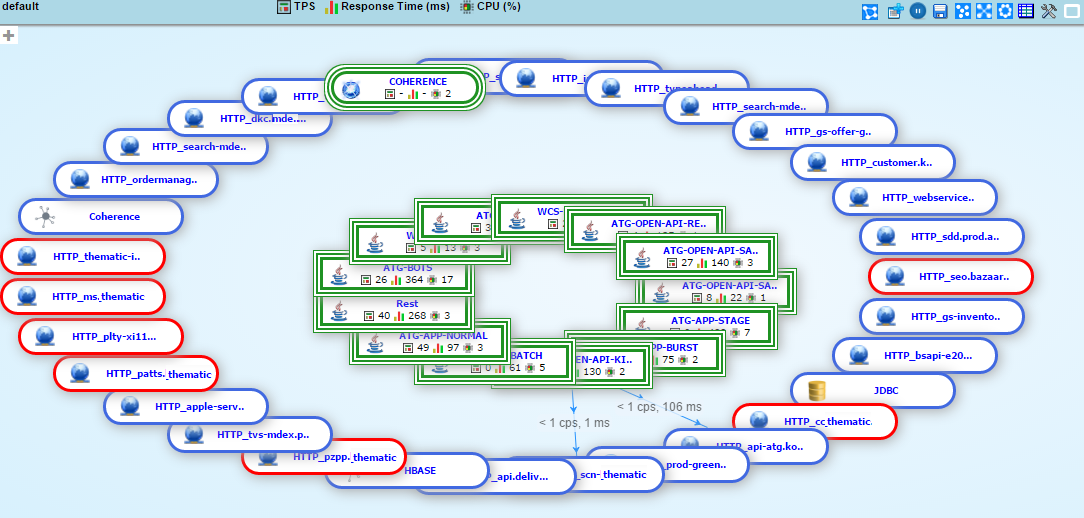Select the HTTP_gs-invento.. node
1084x518 pixels.
[942, 317]
